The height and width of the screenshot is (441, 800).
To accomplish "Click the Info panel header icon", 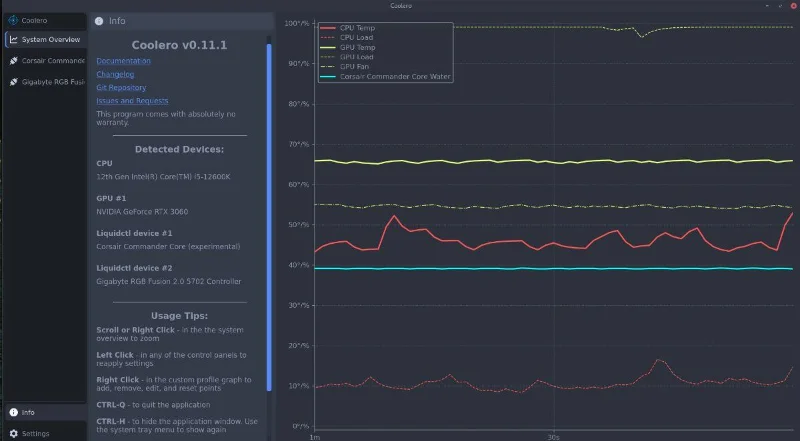I will [x=99, y=21].
